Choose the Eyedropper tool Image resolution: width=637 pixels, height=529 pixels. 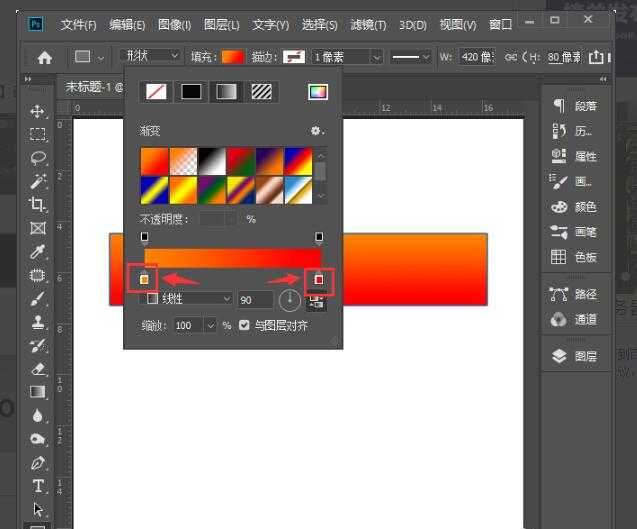tap(38, 251)
